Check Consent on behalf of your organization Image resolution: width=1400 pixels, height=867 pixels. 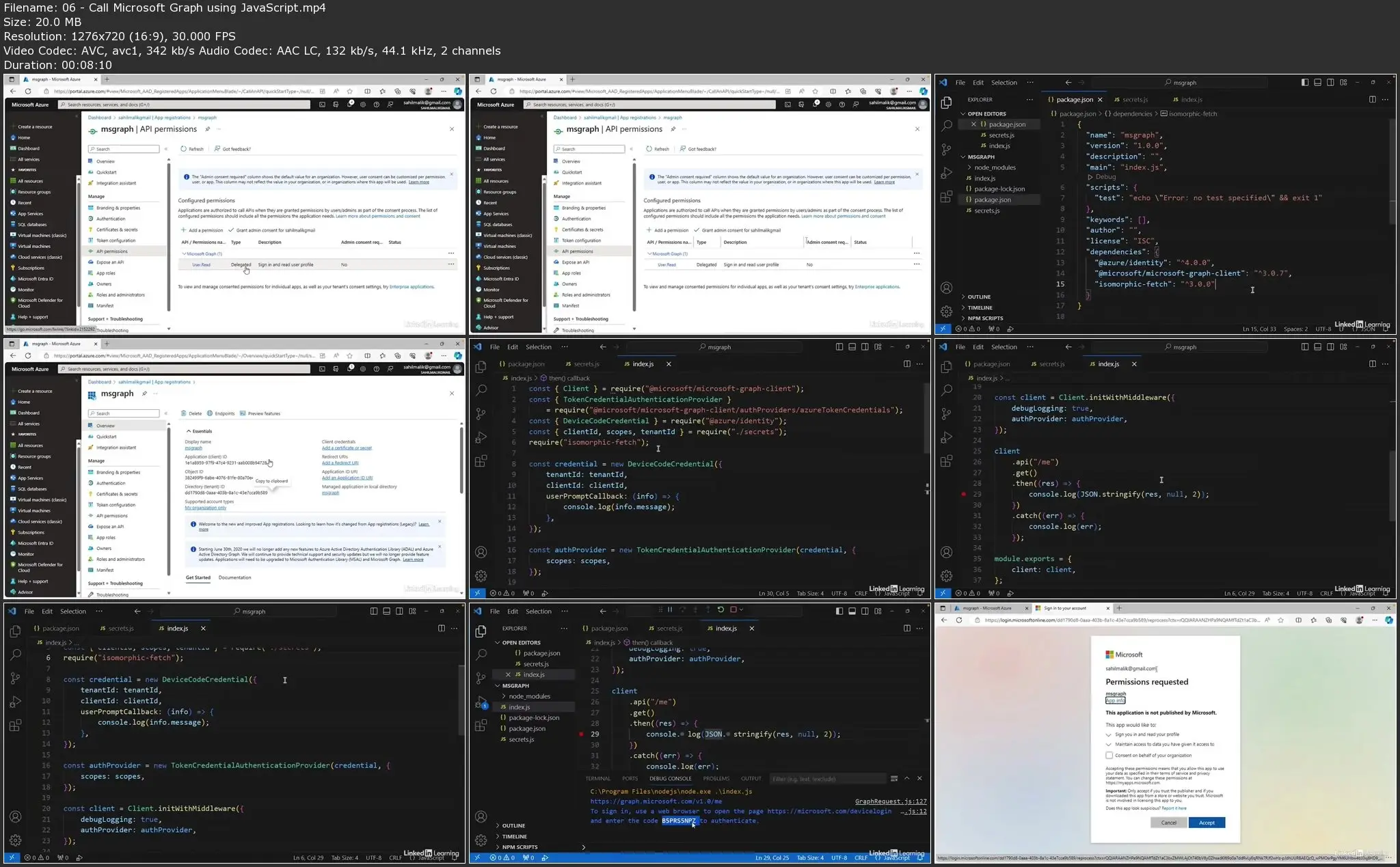pyautogui.click(x=1109, y=755)
